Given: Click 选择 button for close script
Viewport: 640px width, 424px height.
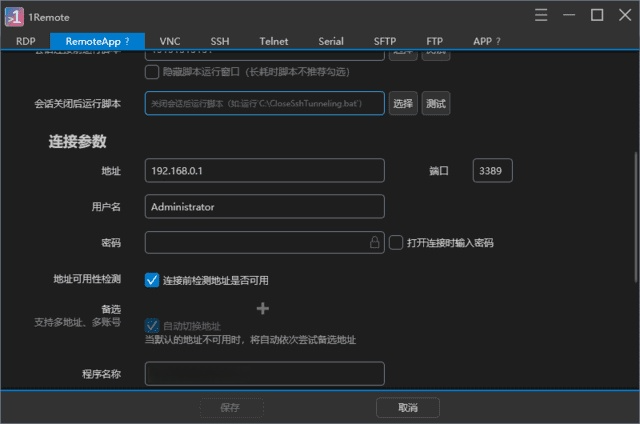Looking at the screenshot, I should (x=403, y=103).
